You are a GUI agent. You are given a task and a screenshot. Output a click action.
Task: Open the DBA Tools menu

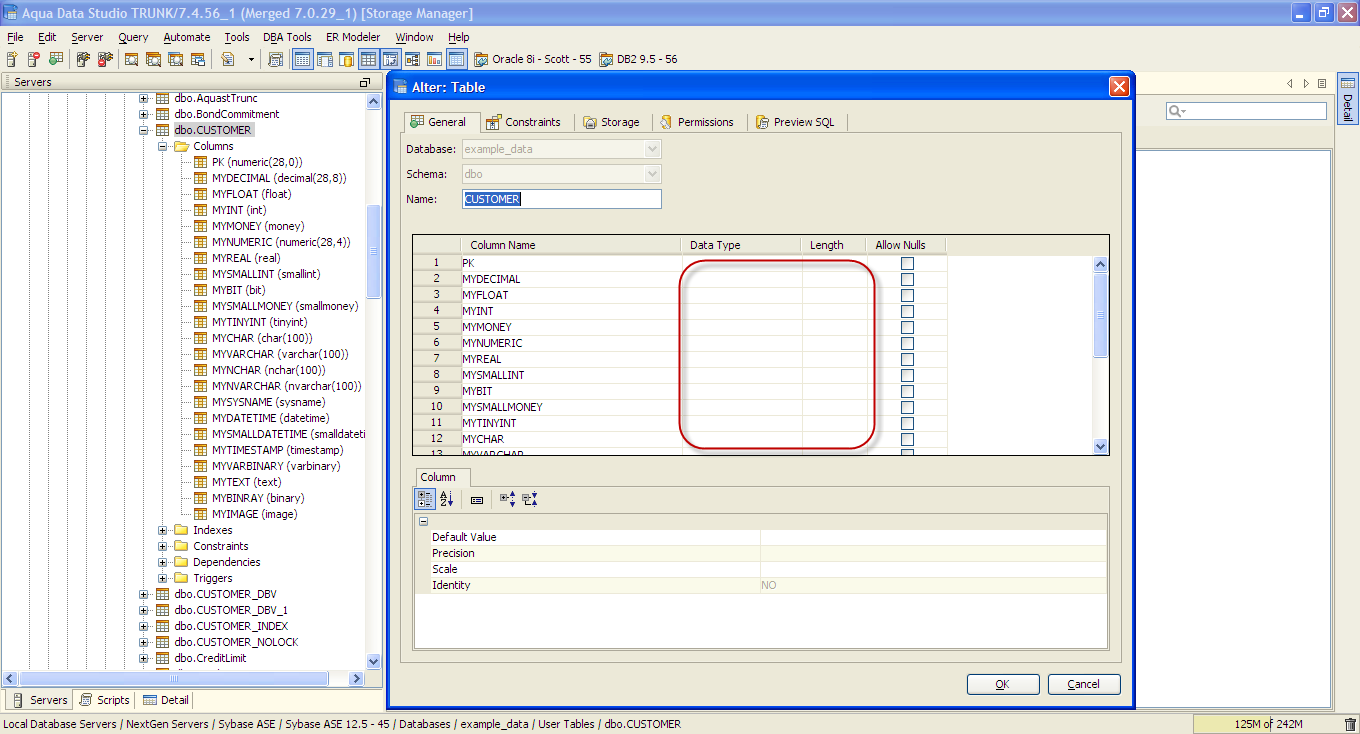(x=287, y=37)
